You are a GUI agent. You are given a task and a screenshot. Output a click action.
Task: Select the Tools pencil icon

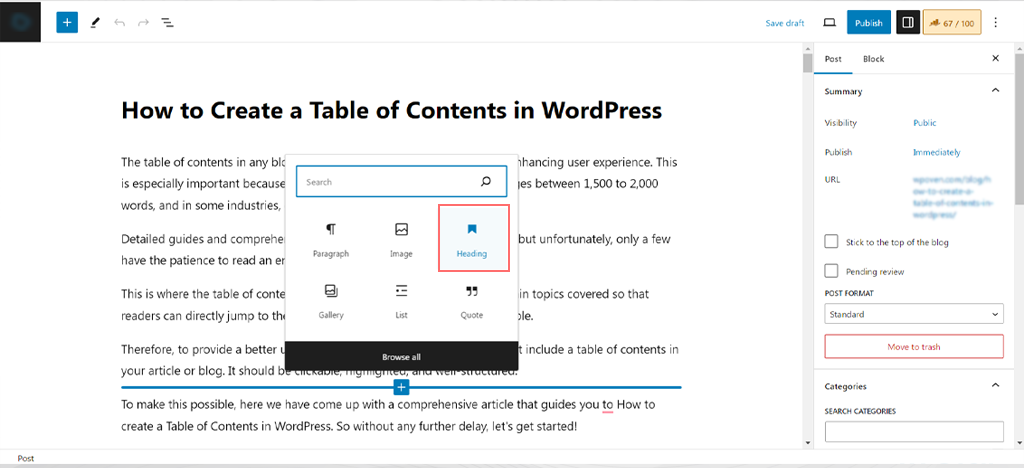95,23
